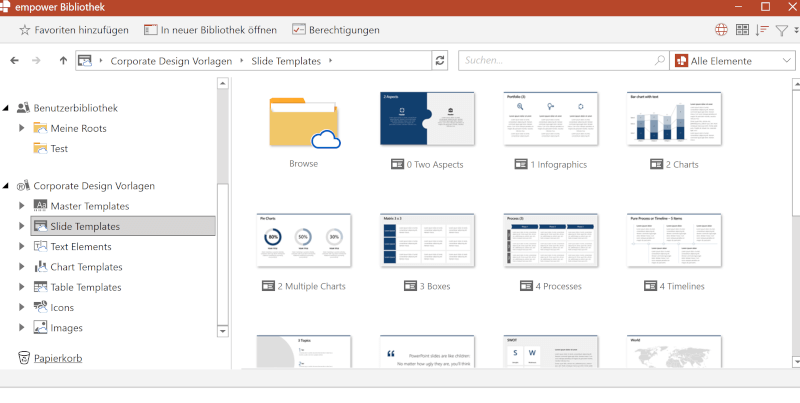Click the globe language icon

pyautogui.click(x=721, y=30)
